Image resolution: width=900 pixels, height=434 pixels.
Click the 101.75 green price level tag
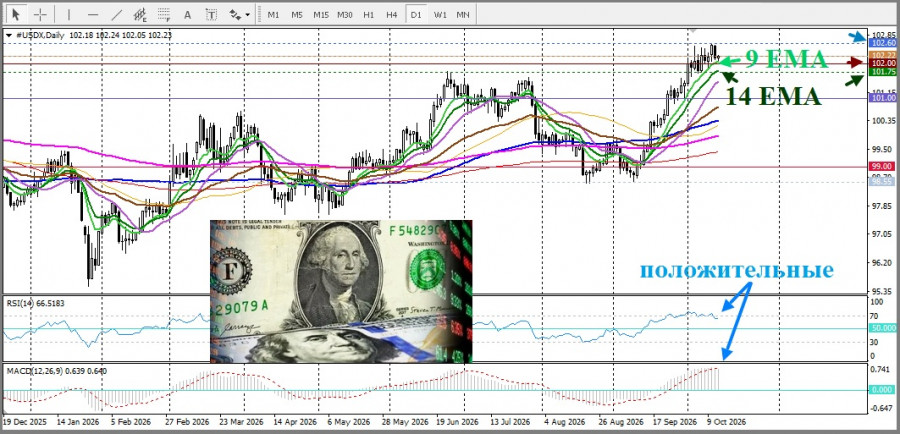tap(883, 72)
